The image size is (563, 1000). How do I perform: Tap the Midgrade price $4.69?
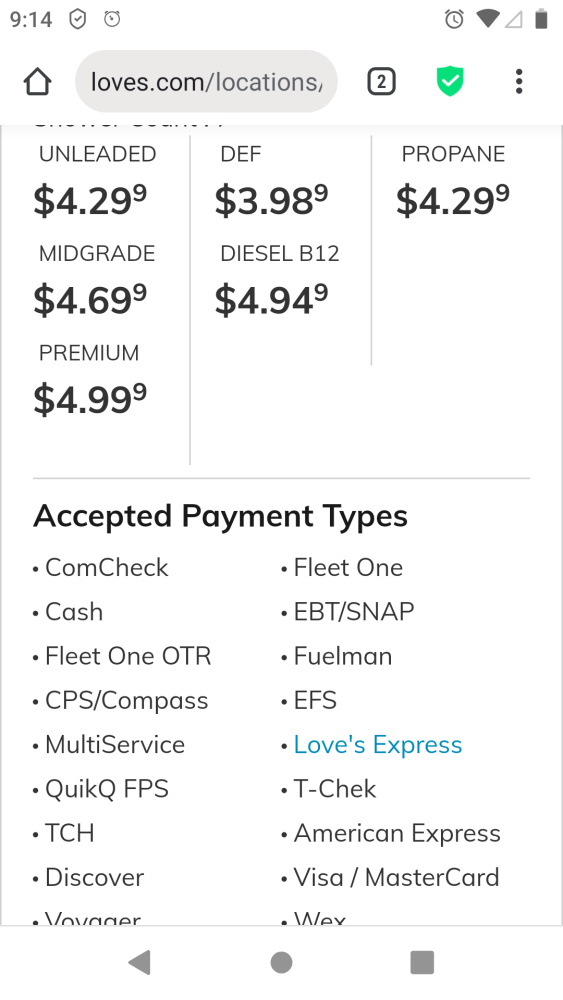pos(90,299)
